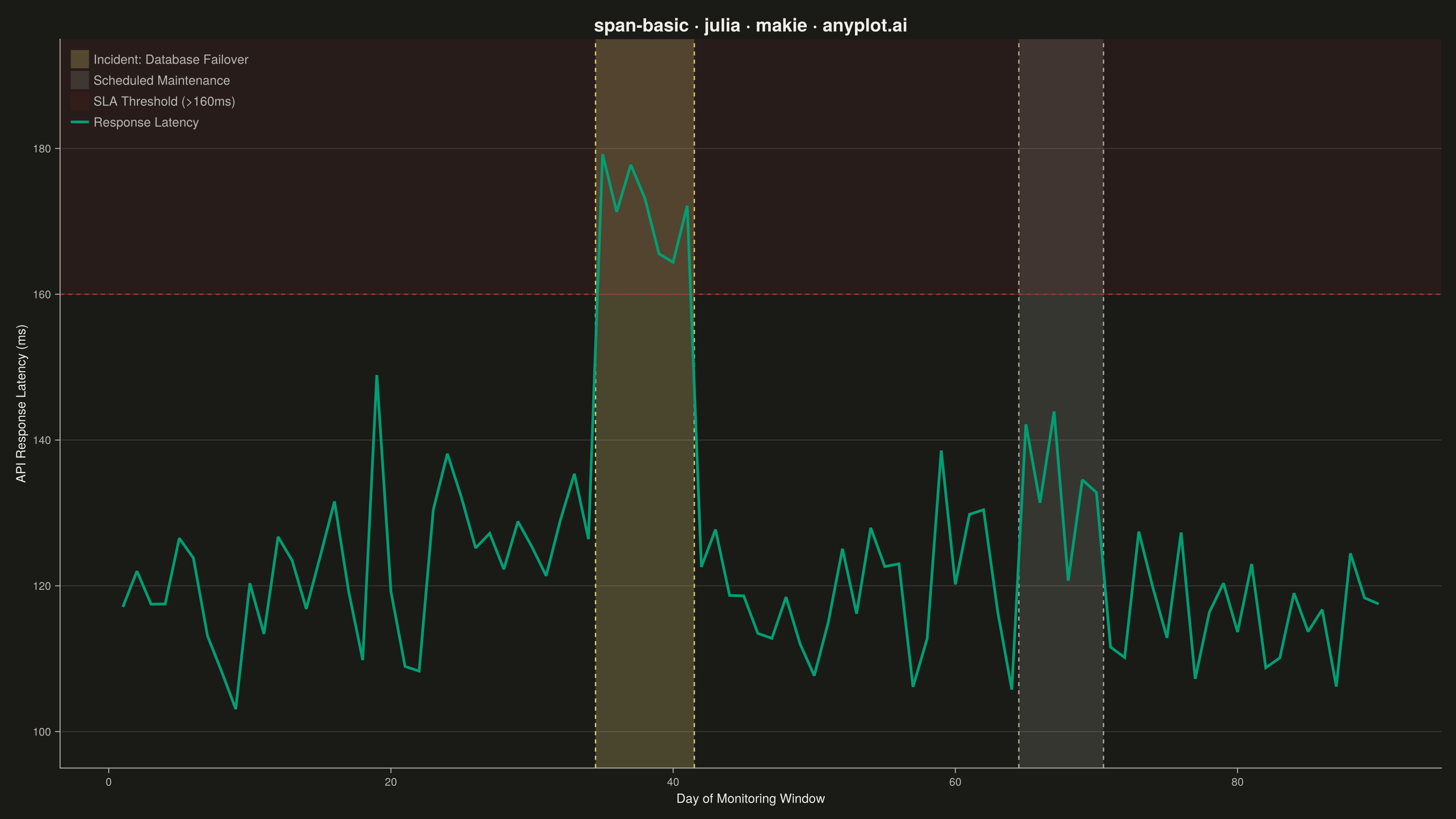Click the 160 tick label on y-axis

click(x=42, y=294)
